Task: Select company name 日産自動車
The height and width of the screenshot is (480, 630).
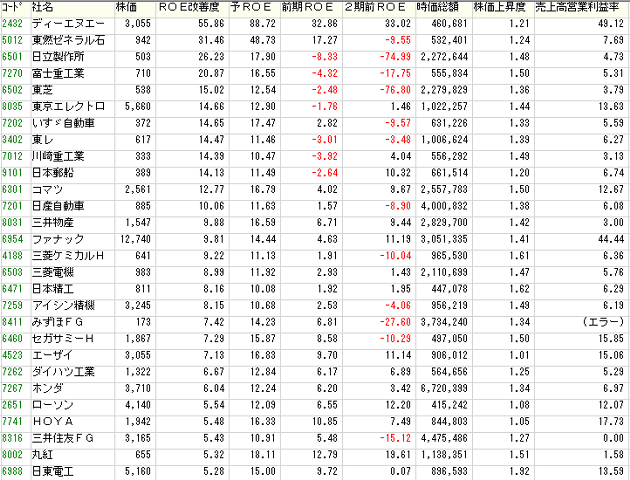Action: pyautogui.click(x=58, y=206)
